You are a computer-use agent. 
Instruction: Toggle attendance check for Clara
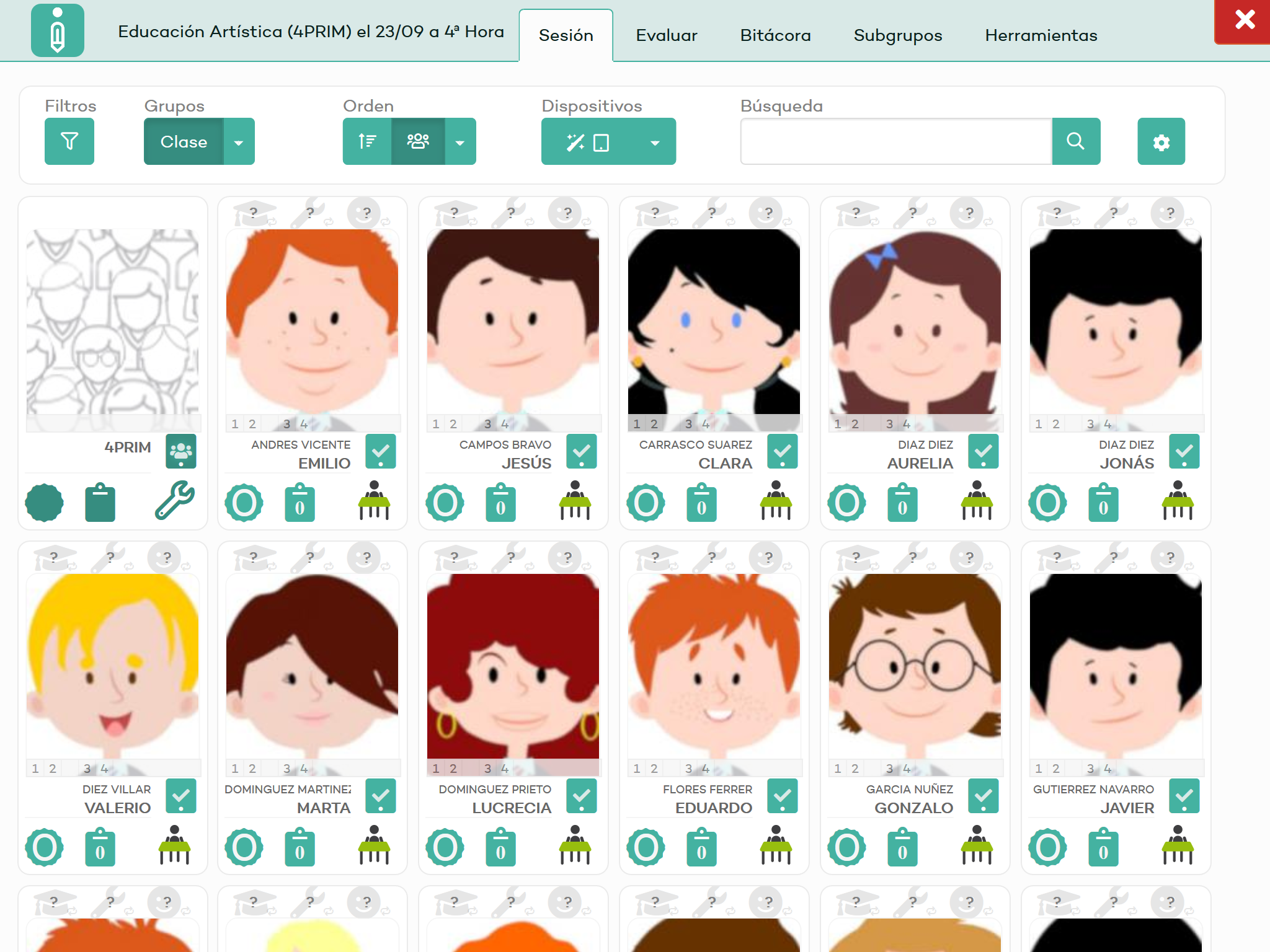click(x=783, y=451)
